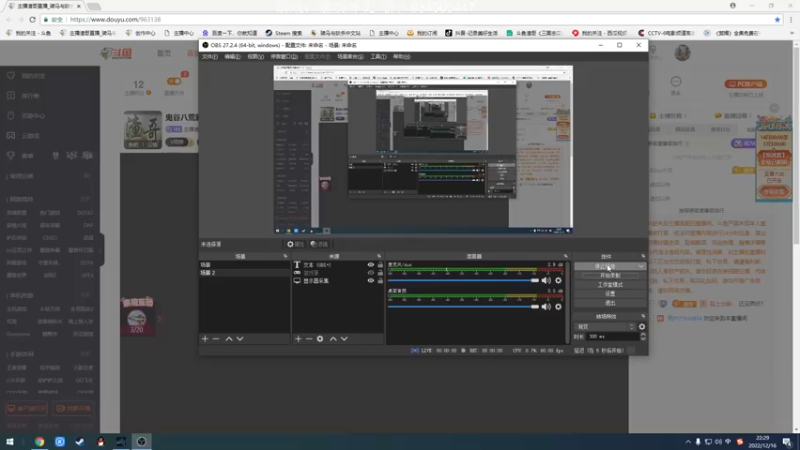This screenshot has width=800, height=450.
Task: Pop out the Scenes dock panel
Action: (285, 256)
